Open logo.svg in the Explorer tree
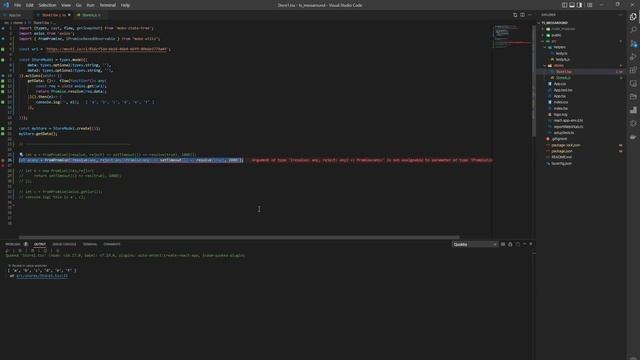 click(x=560, y=115)
